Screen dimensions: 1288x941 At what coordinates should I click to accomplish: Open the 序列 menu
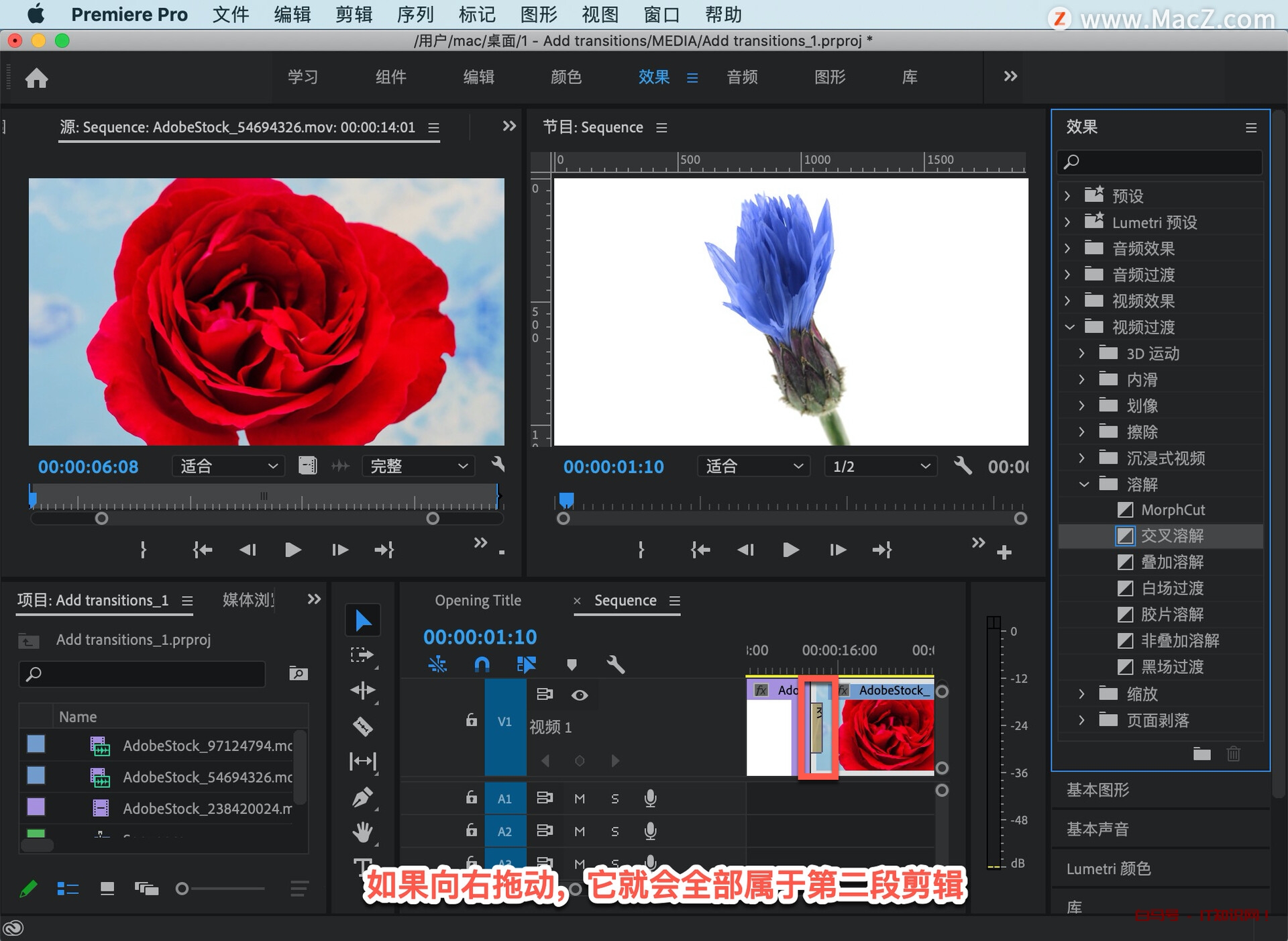(x=415, y=14)
